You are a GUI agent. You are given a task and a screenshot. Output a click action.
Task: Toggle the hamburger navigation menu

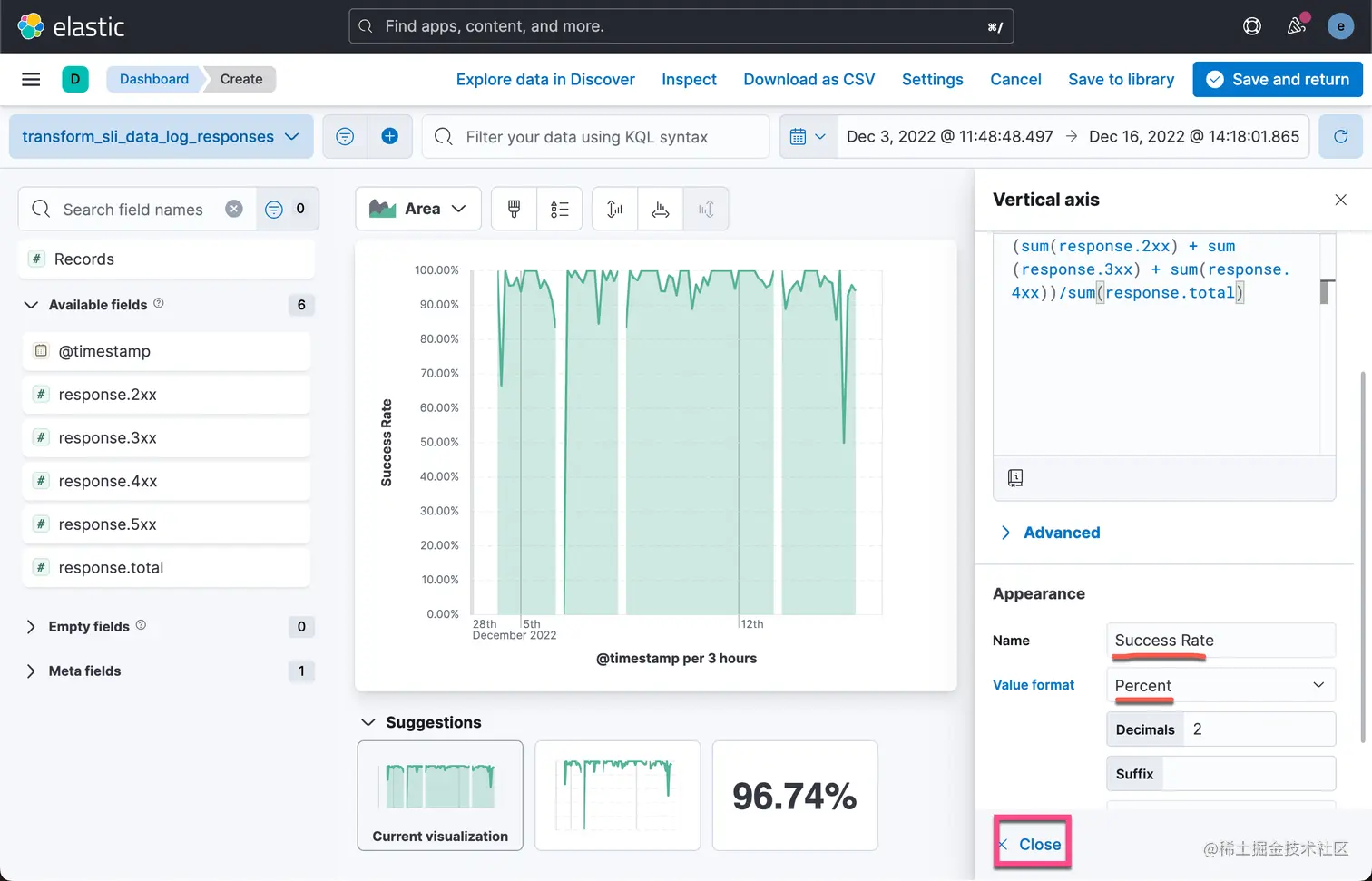click(31, 79)
